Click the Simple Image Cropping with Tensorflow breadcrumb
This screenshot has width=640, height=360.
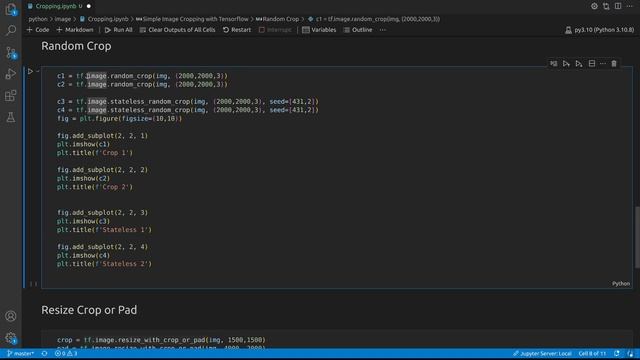point(192,19)
